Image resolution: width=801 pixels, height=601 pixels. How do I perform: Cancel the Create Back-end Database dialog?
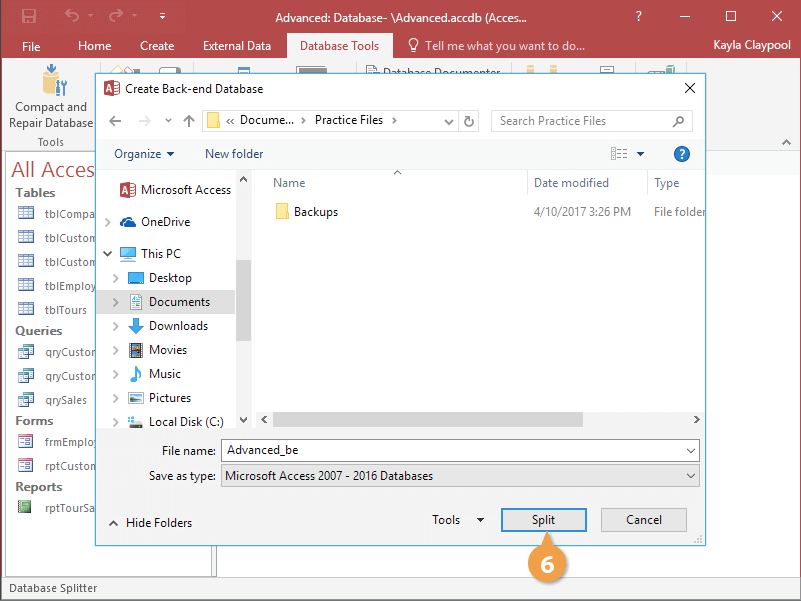click(x=644, y=520)
